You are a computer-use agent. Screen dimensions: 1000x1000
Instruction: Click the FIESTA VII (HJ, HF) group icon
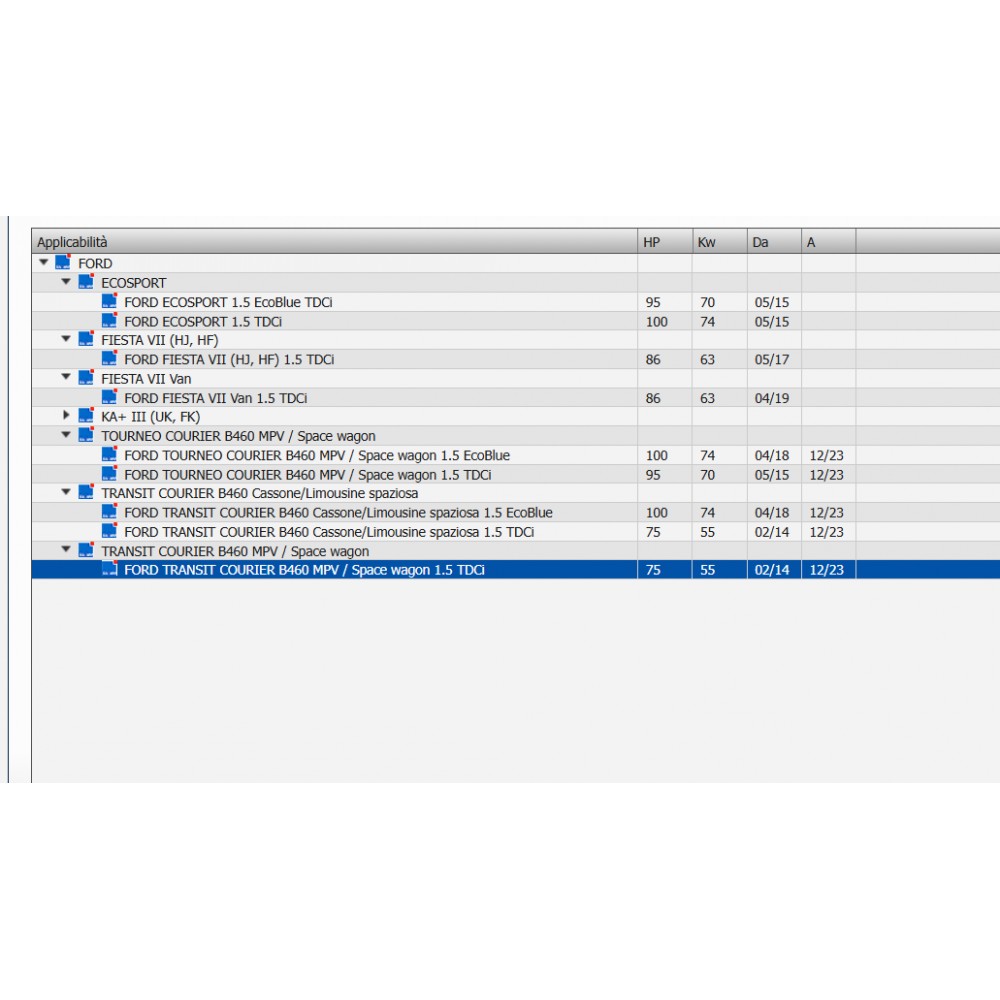coord(86,340)
